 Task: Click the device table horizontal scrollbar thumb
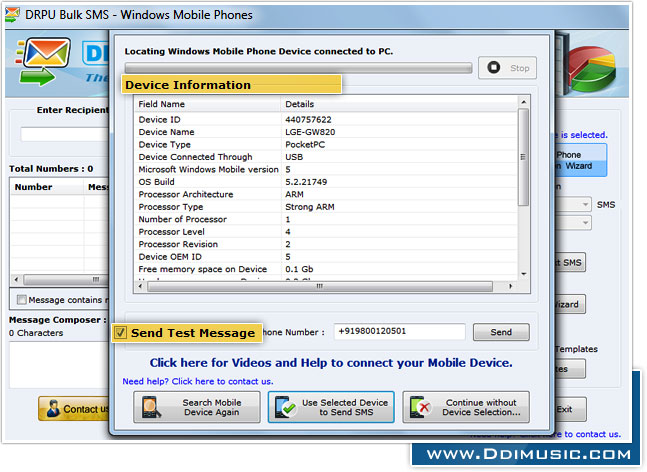320,286
